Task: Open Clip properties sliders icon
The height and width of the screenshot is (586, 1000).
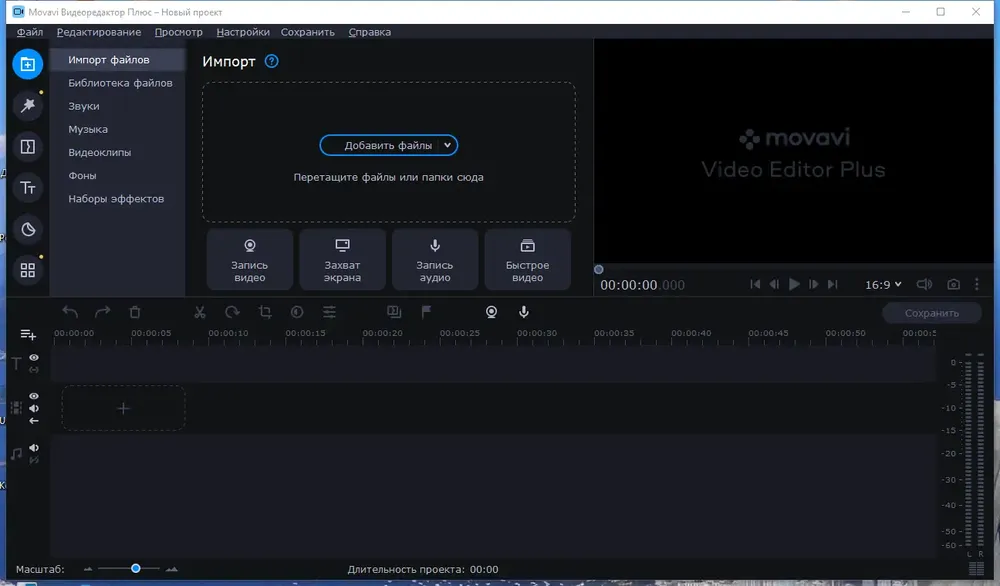Action: pyautogui.click(x=329, y=312)
